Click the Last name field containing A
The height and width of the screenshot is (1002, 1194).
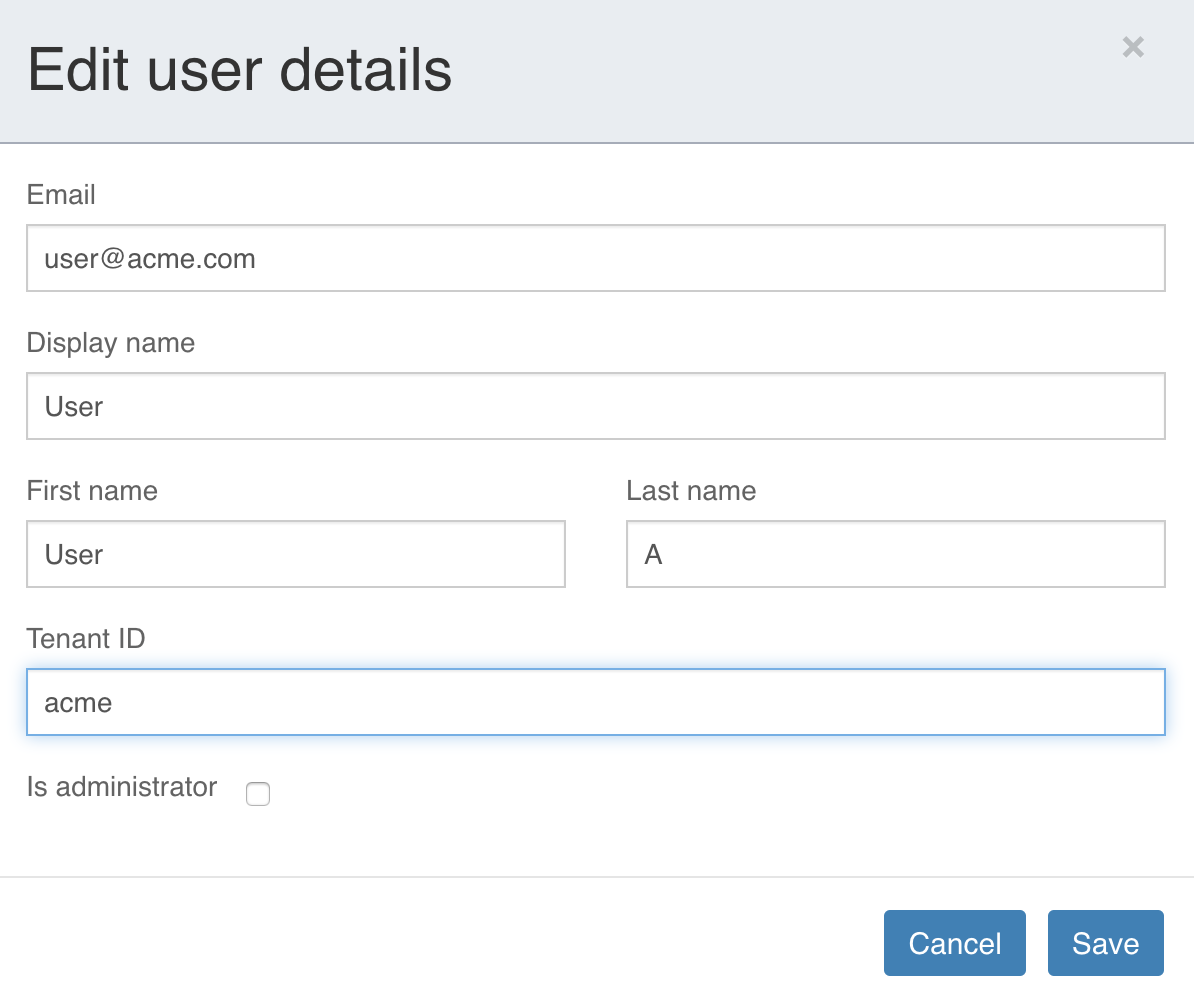pos(895,554)
